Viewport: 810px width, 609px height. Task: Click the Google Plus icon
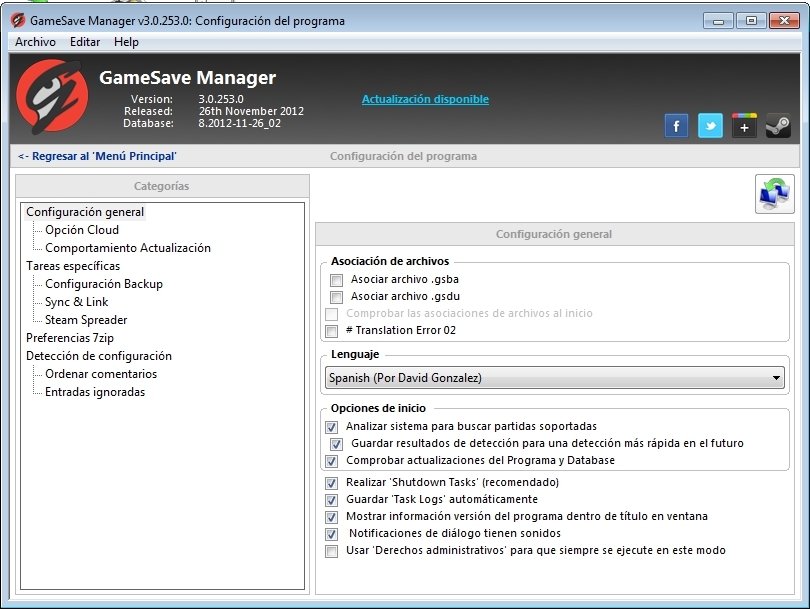pyautogui.click(x=744, y=126)
